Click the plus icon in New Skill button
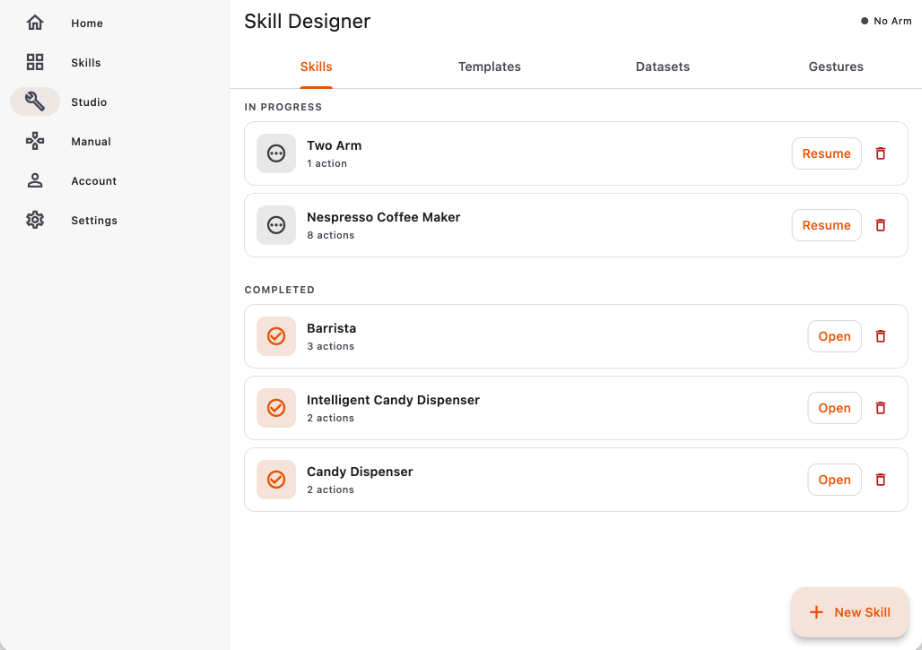 816,612
